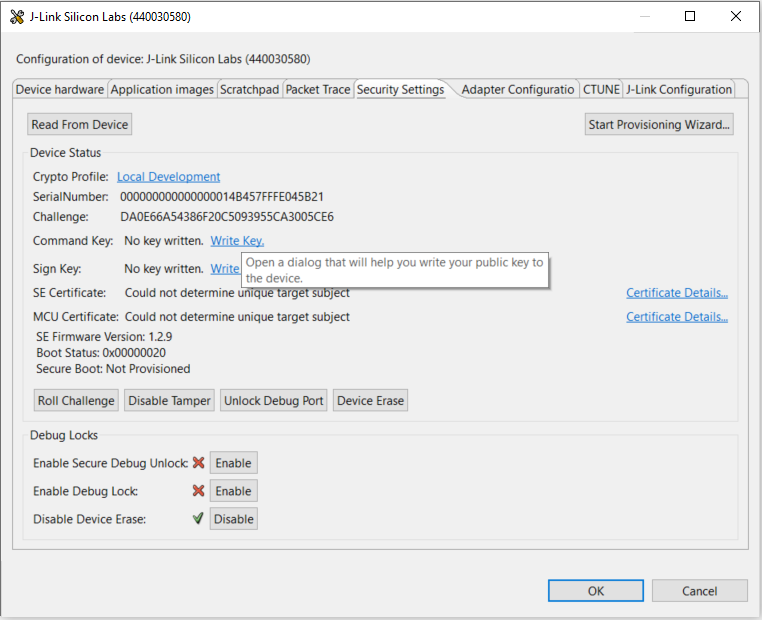The image size is (762, 620).
Task: Click Disable next to Disable Device Erase
Action: click(x=233, y=519)
